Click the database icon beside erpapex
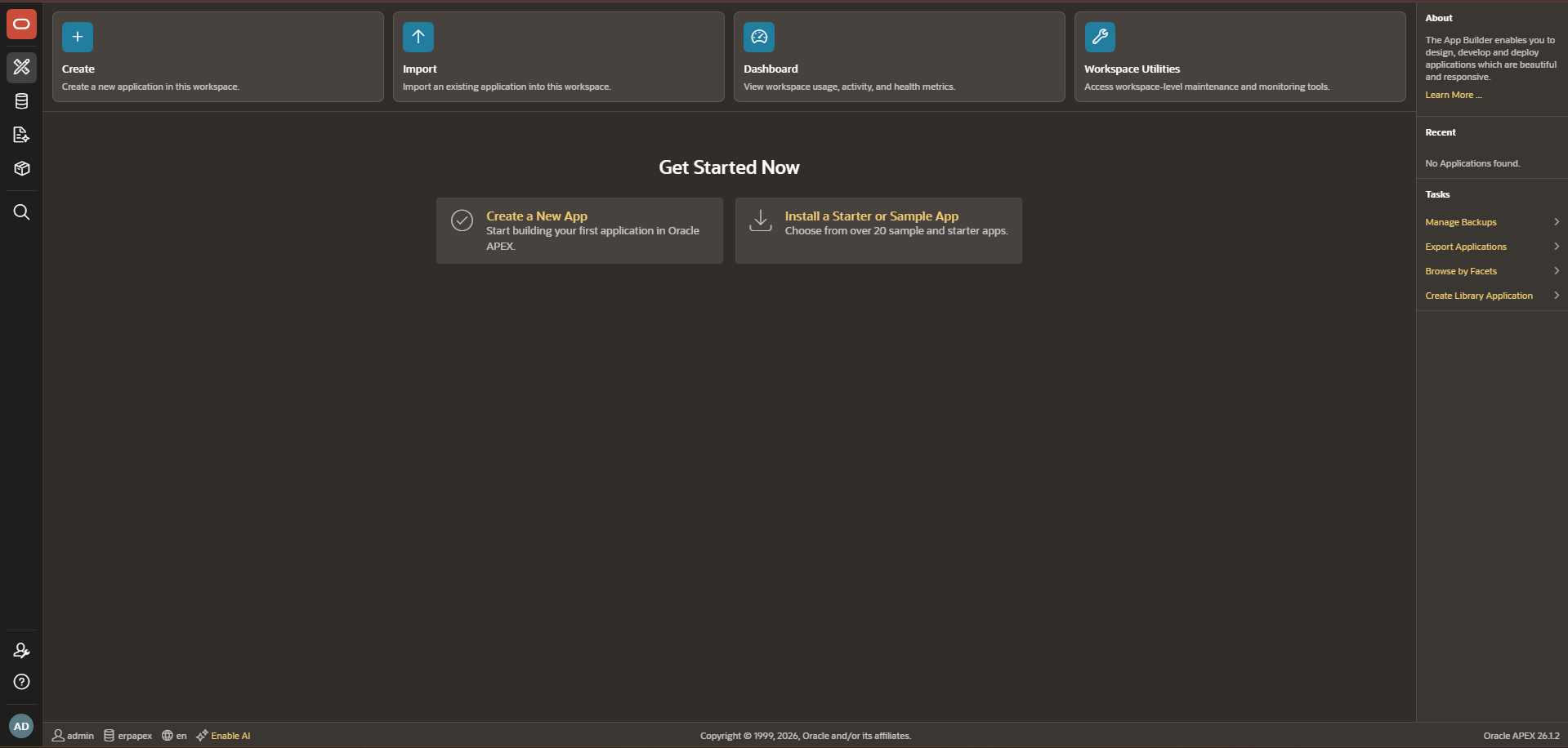1568x748 pixels. click(109, 736)
